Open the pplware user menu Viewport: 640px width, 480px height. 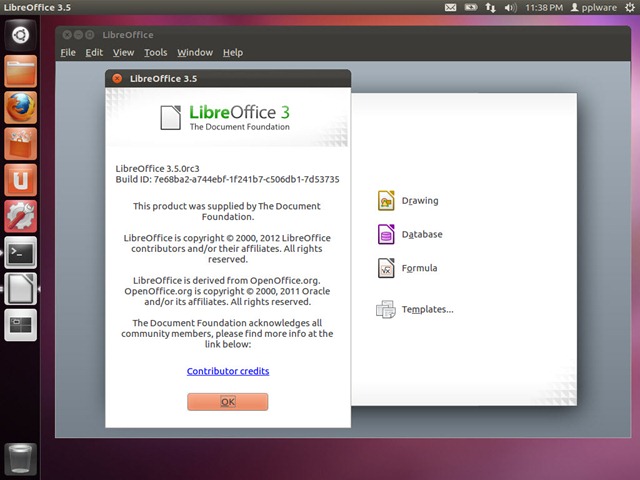pos(594,7)
